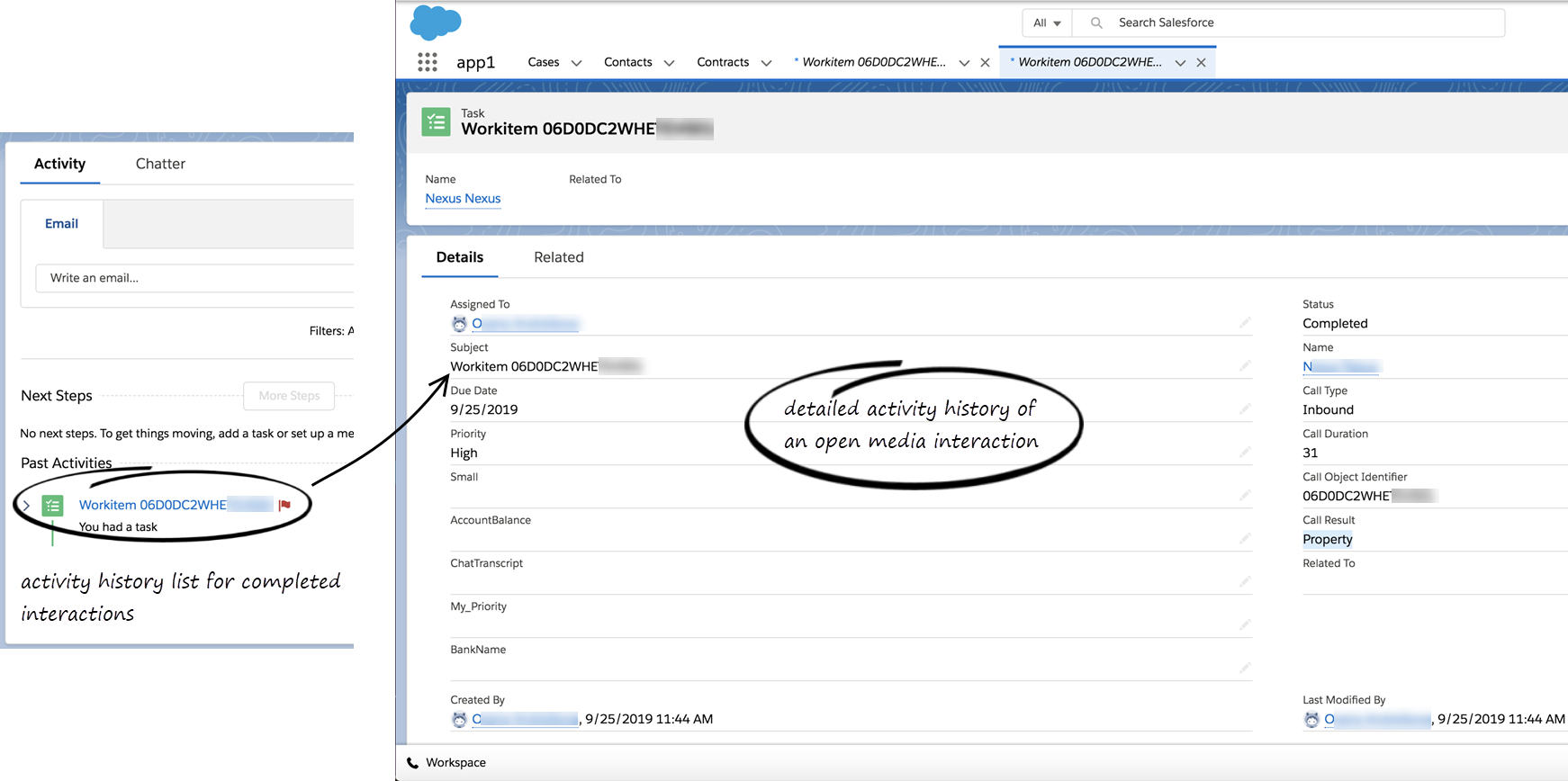Open the App Launcher grid icon
1568x781 pixels.
pyautogui.click(x=428, y=62)
